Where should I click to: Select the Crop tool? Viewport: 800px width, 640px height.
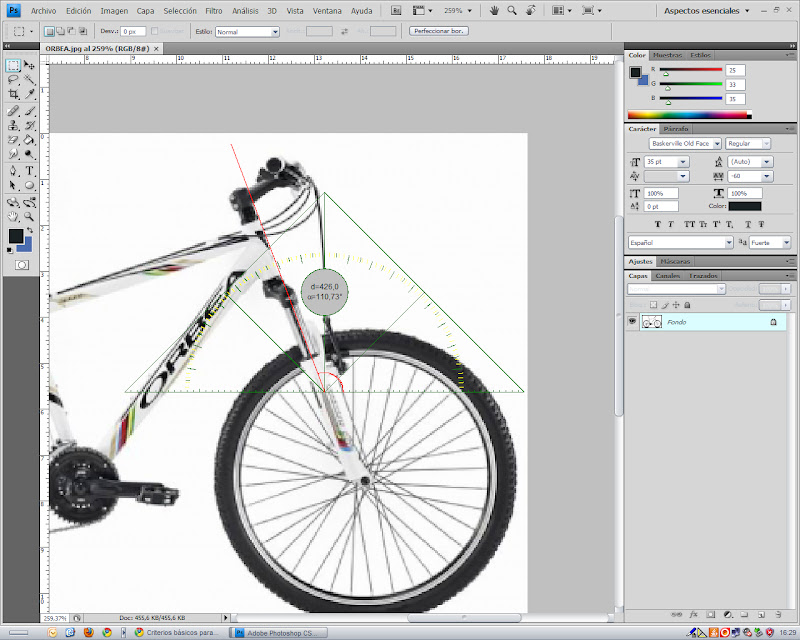14,94
